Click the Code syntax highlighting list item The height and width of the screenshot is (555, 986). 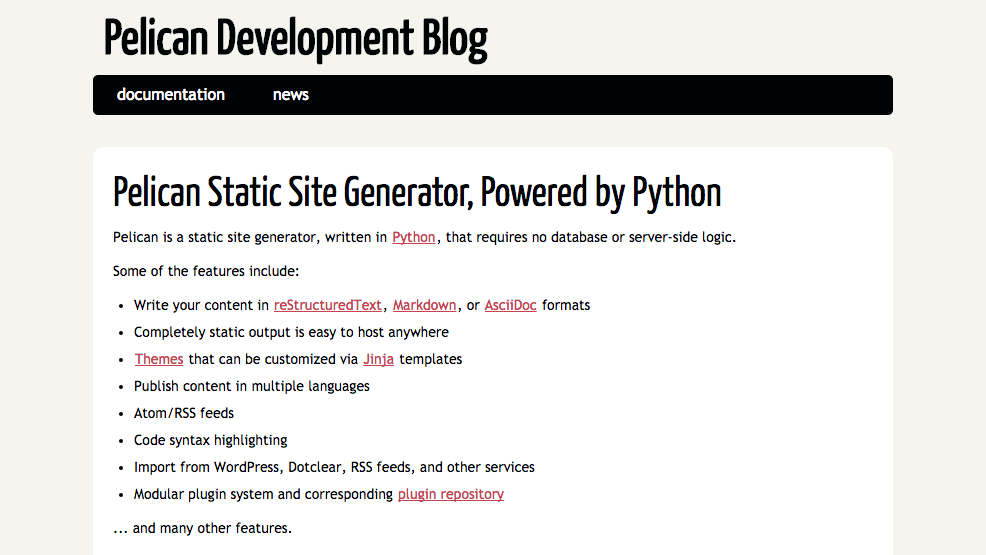coord(210,440)
